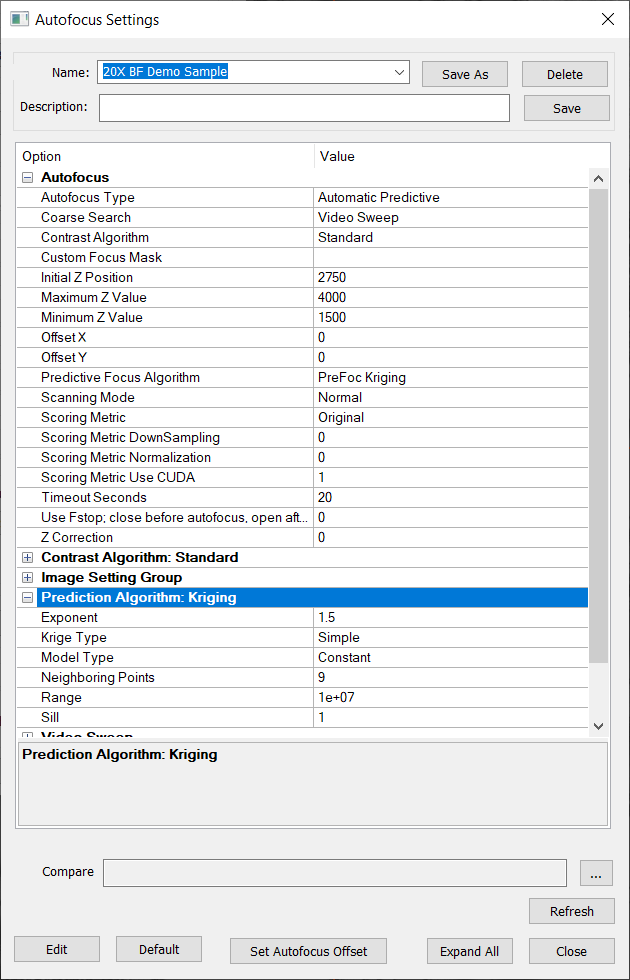
Task: Click the Expand All button
Action: [469, 951]
